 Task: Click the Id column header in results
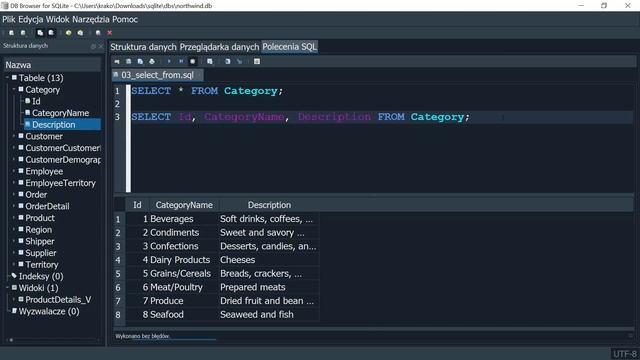tap(137, 205)
